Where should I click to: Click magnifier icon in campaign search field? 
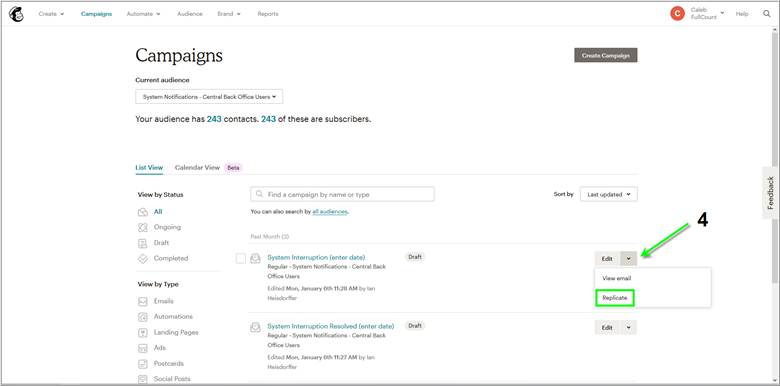(259, 194)
